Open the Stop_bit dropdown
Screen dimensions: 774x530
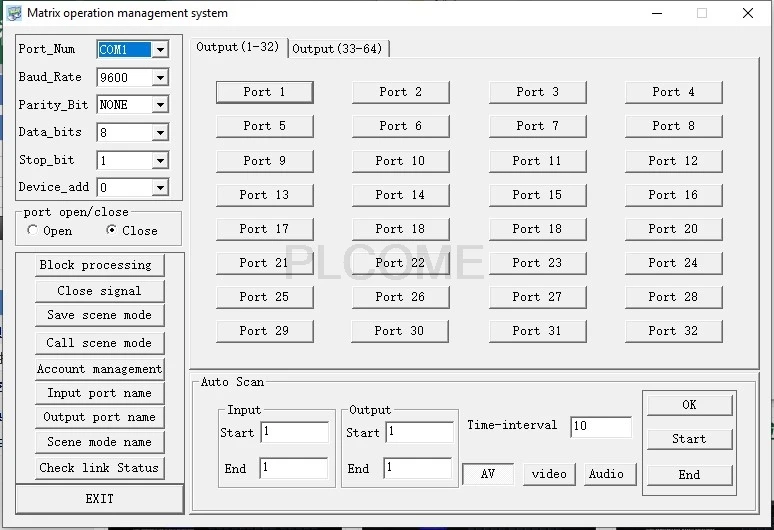(x=160, y=160)
